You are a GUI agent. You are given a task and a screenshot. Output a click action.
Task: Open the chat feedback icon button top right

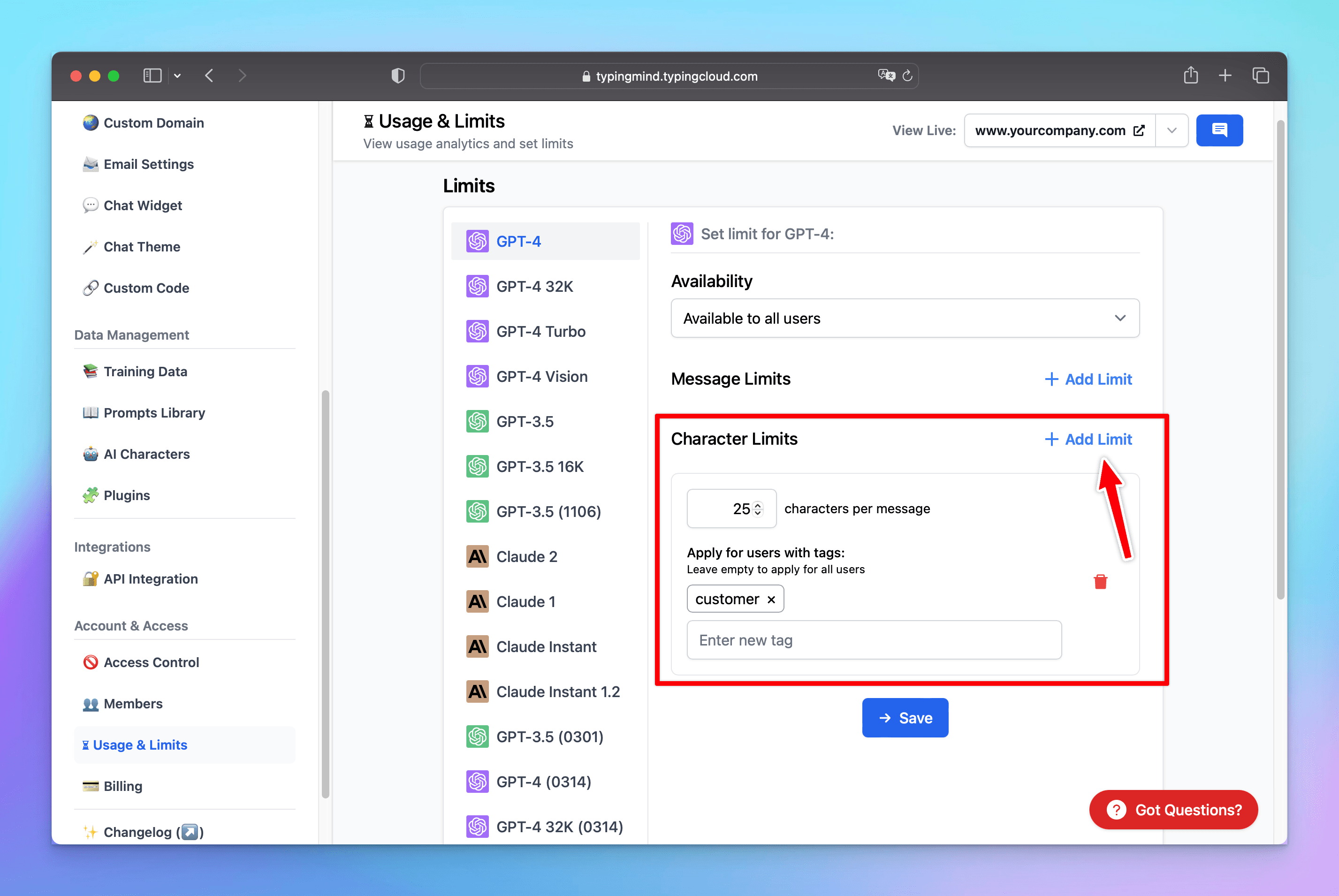(x=1219, y=130)
